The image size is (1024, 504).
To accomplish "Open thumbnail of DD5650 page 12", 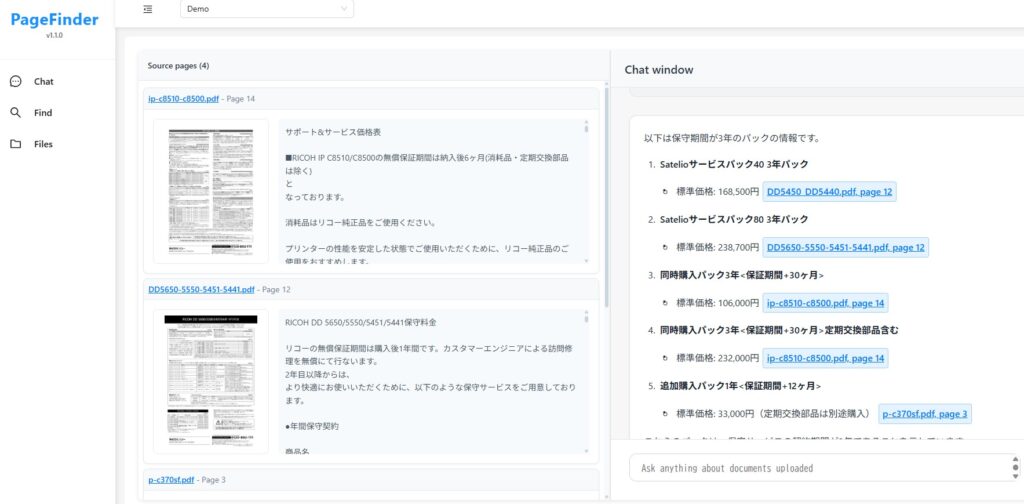I will [x=210, y=380].
